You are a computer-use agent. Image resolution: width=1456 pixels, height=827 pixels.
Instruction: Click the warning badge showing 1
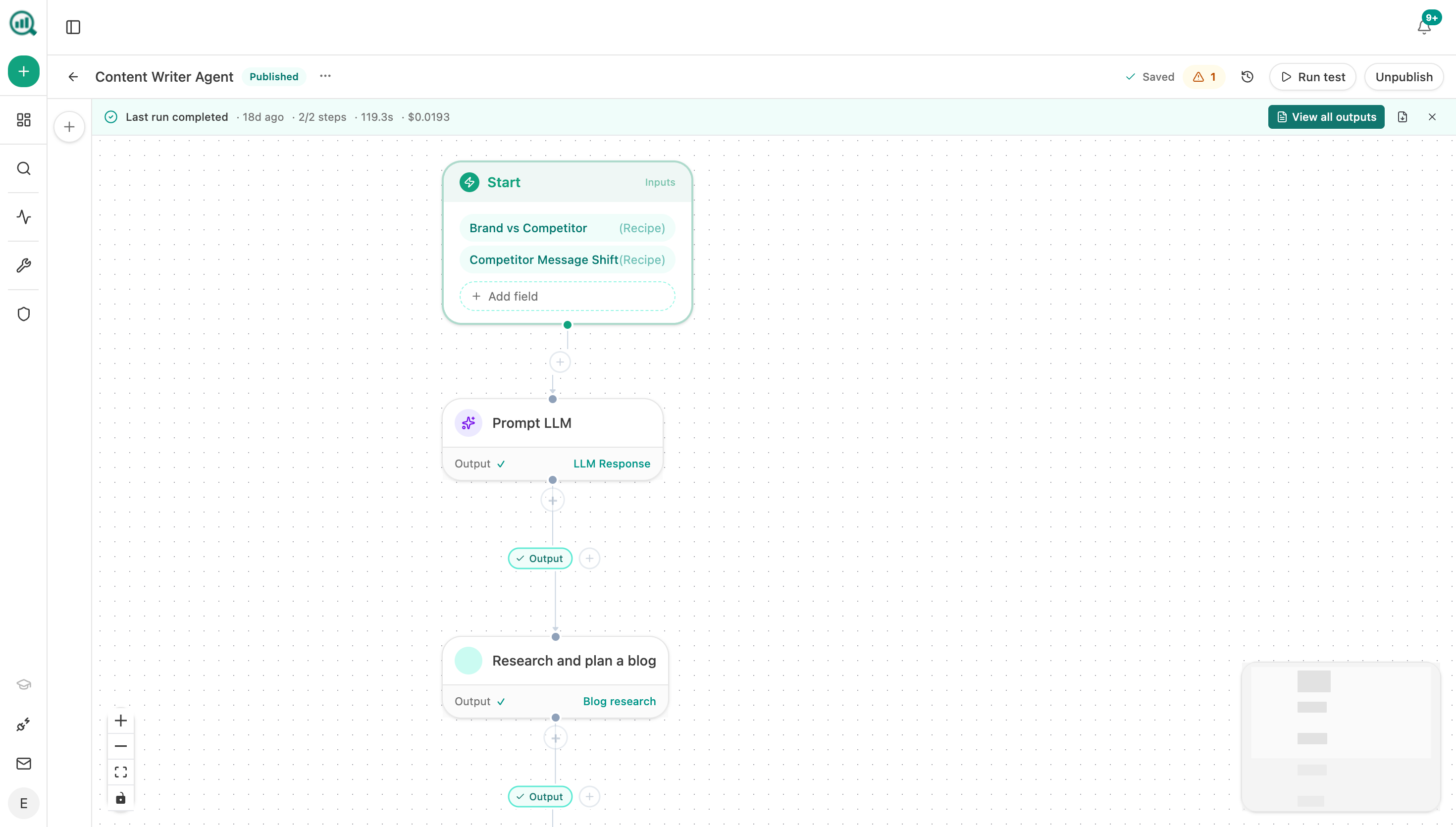click(x=1204, y=77)
